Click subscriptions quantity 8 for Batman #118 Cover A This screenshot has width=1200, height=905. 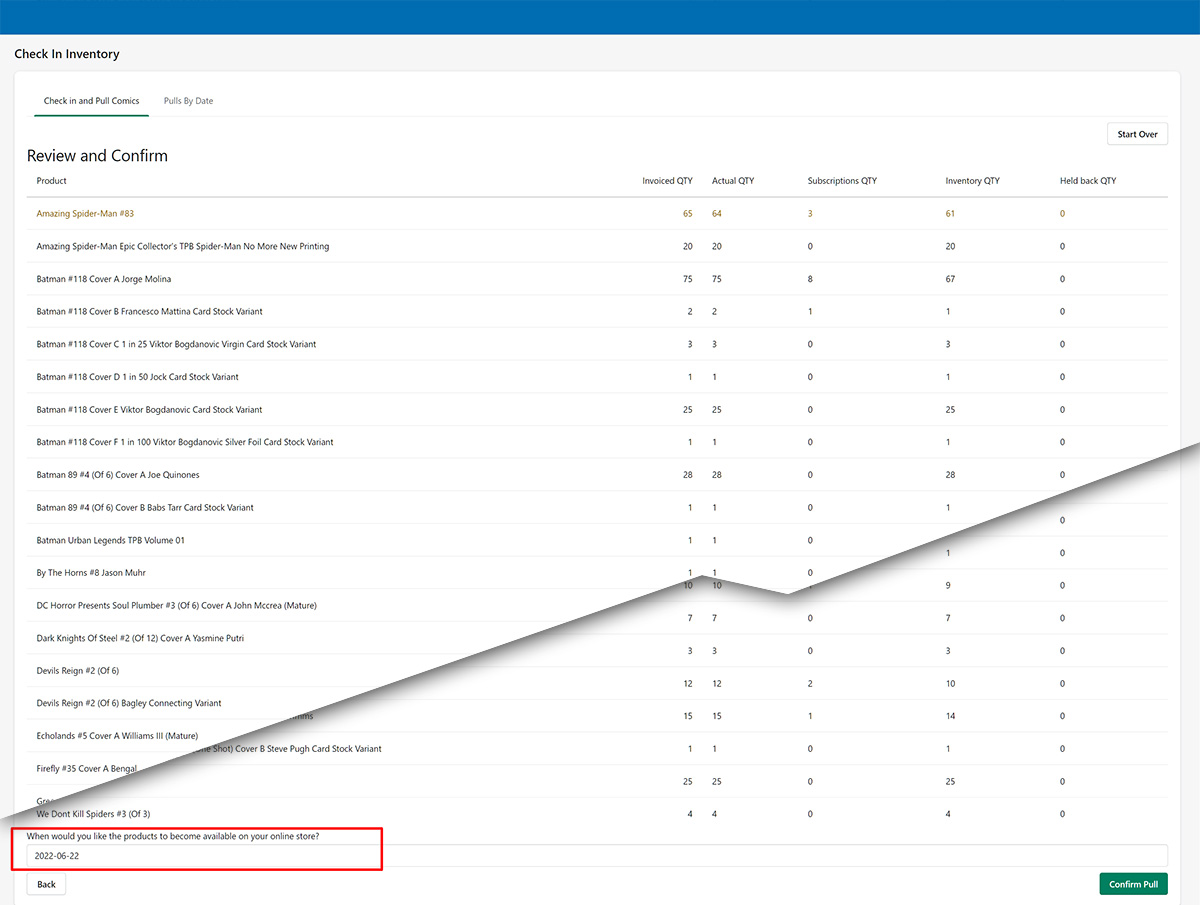point(810,279)
